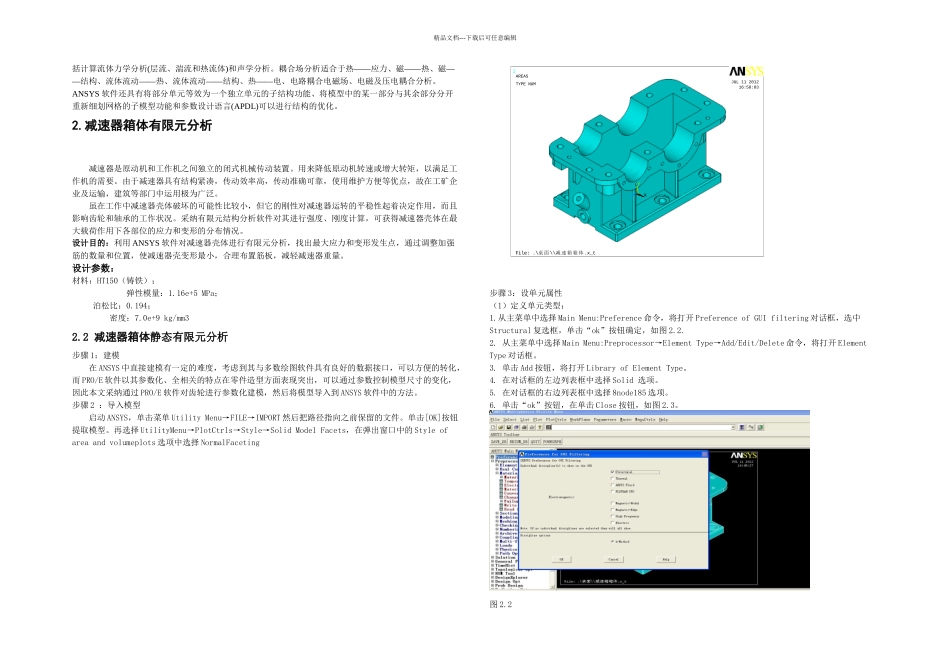
Task: Open command input history dropdown arrow
Action: tap(733, 427)
